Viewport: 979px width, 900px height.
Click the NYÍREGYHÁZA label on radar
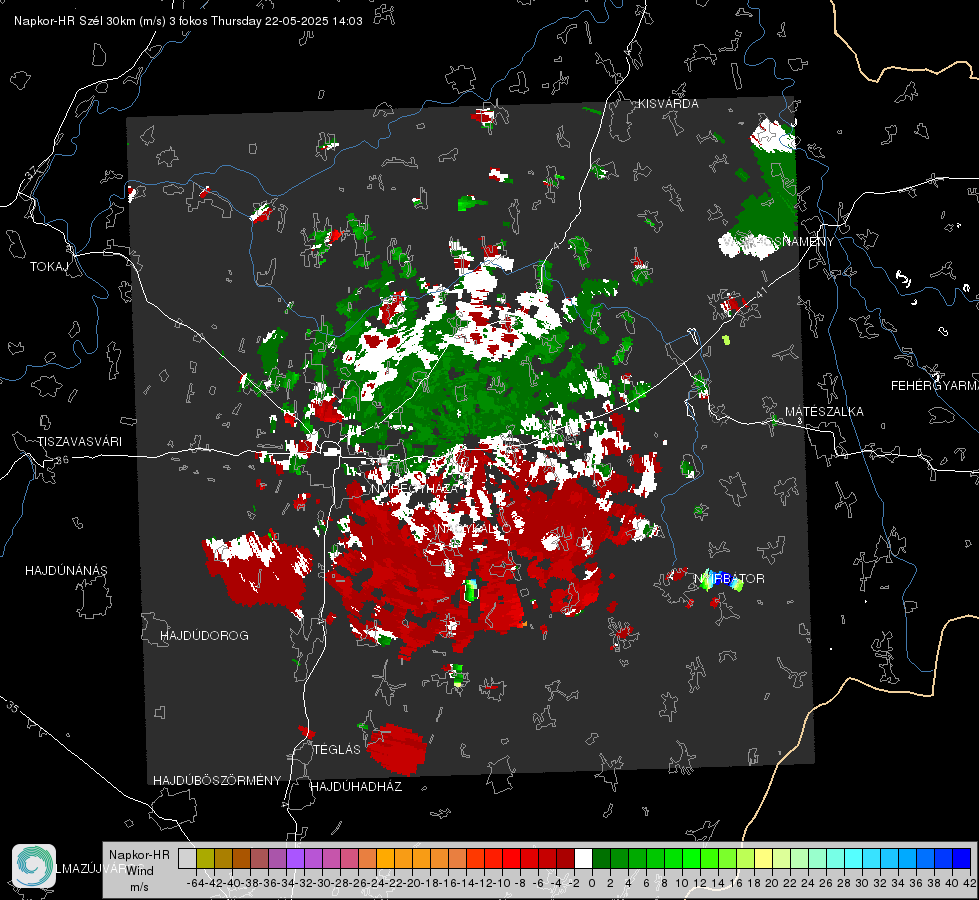tap(415, 488)
